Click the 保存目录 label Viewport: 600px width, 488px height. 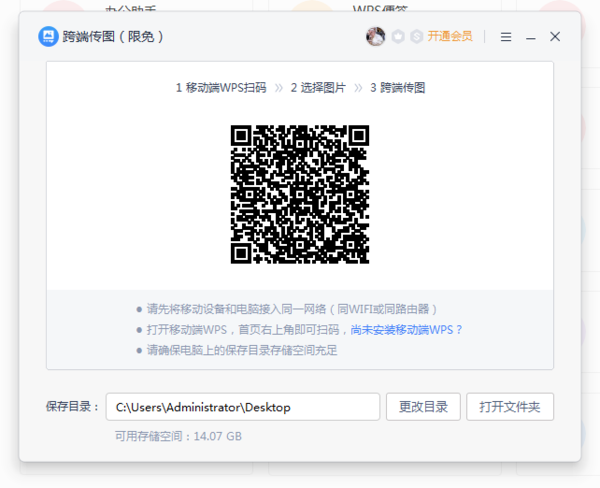coord(73,407)
